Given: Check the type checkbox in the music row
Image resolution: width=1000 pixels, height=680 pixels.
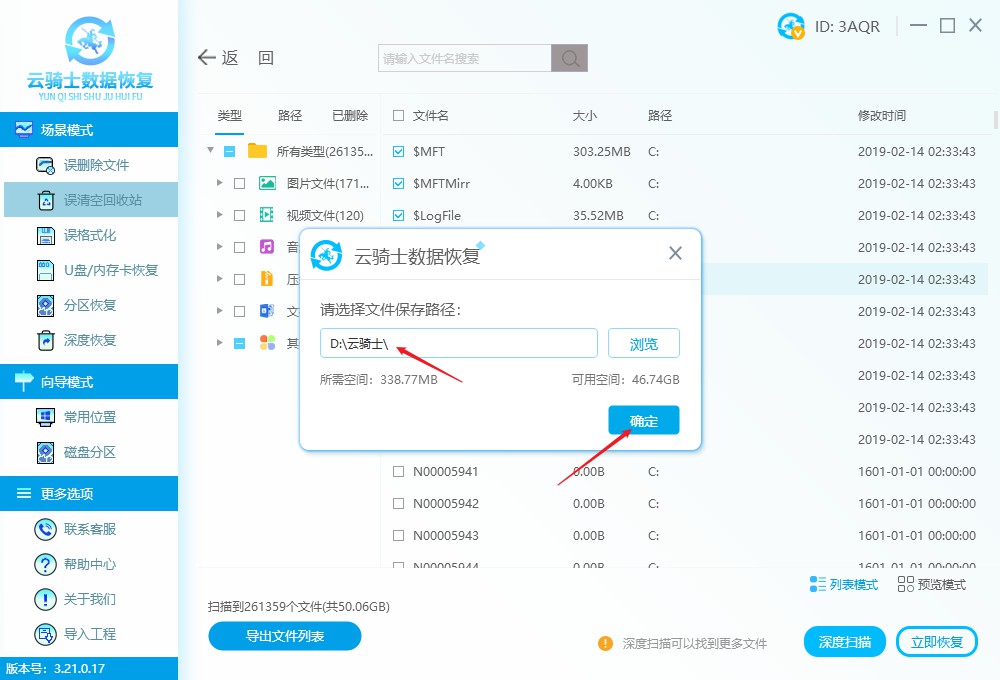Looking at the screenshot, I should coord(240,248).
